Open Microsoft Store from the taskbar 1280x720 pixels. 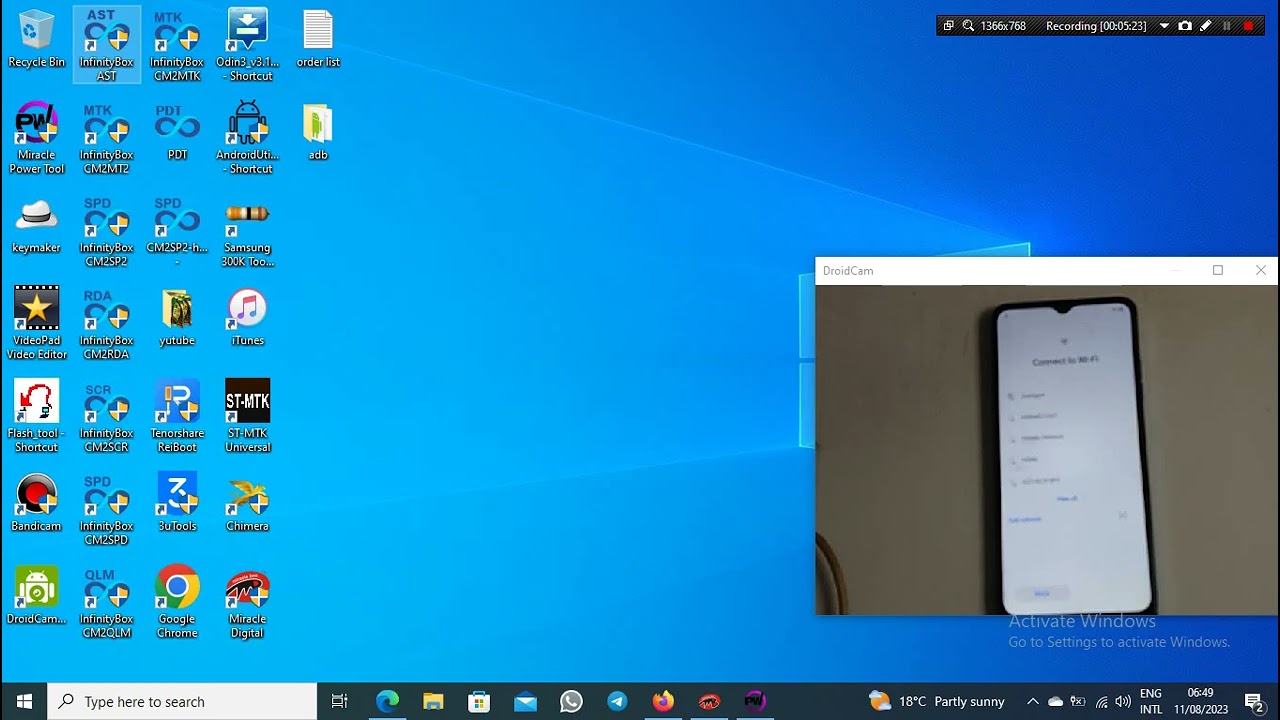pyautogui.click(x=479, y=701)
